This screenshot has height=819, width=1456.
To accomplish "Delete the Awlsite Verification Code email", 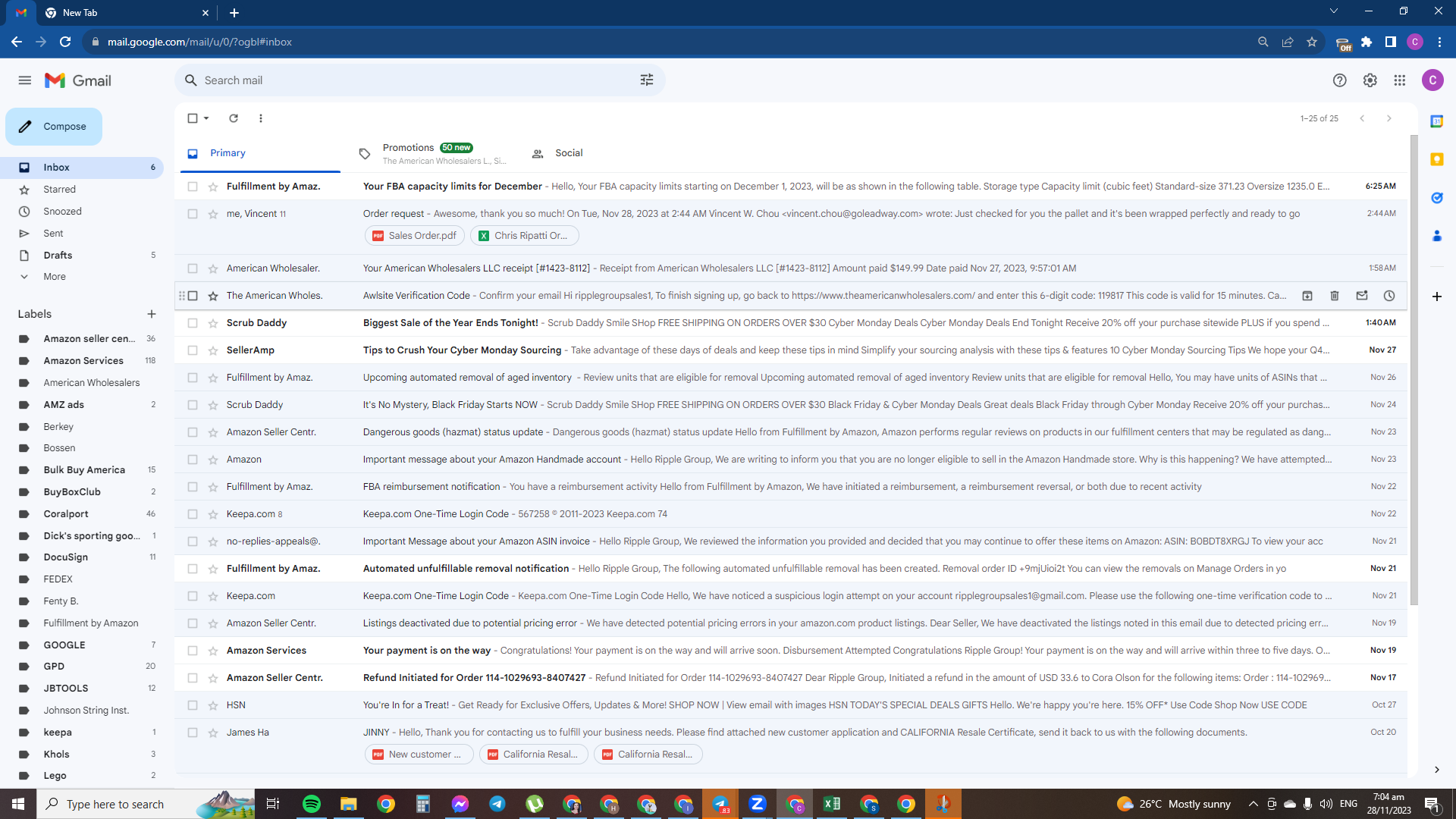I will [1335, 296].
